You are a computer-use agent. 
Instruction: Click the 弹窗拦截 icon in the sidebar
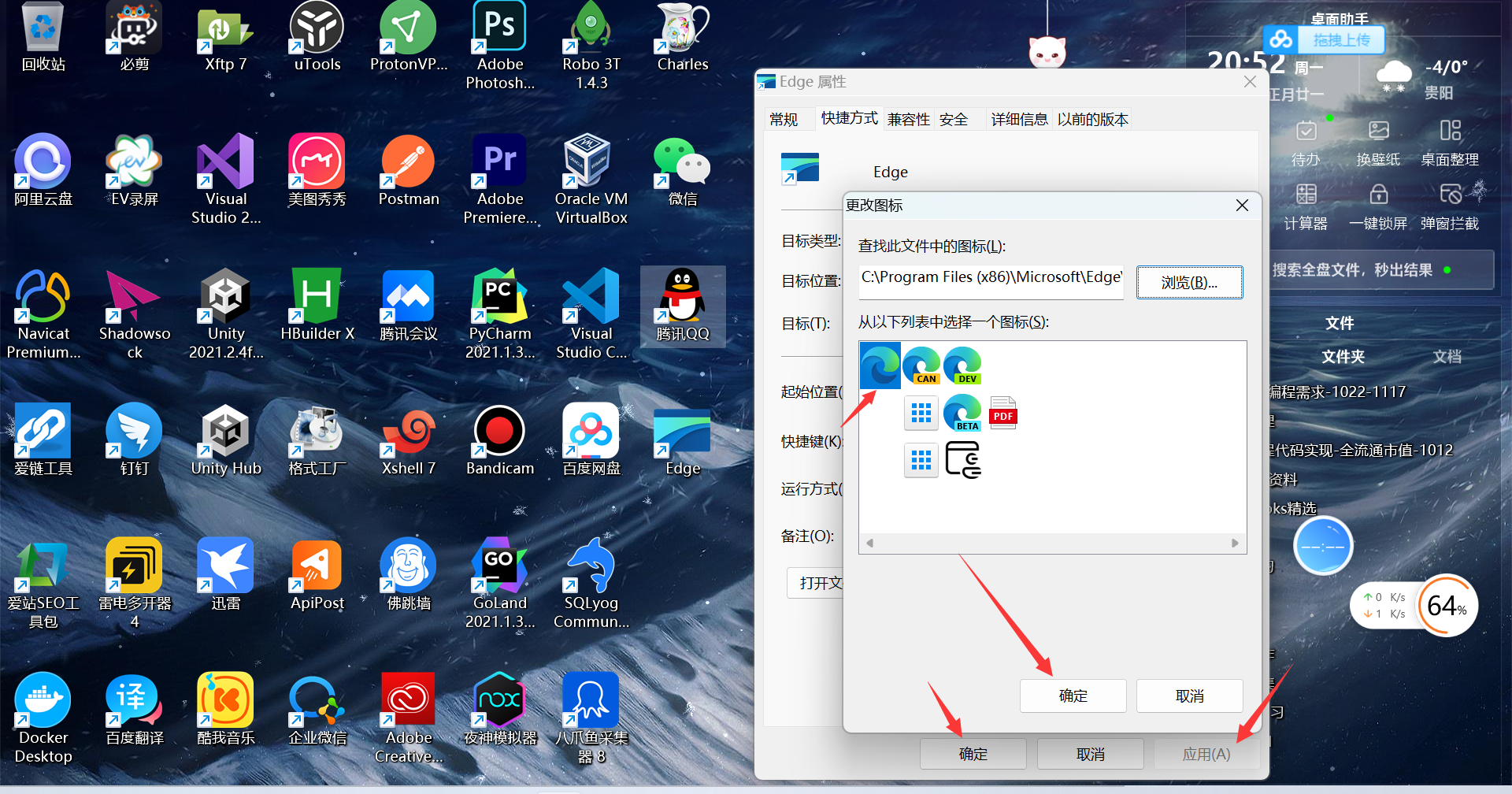(x=1450, y=206)
